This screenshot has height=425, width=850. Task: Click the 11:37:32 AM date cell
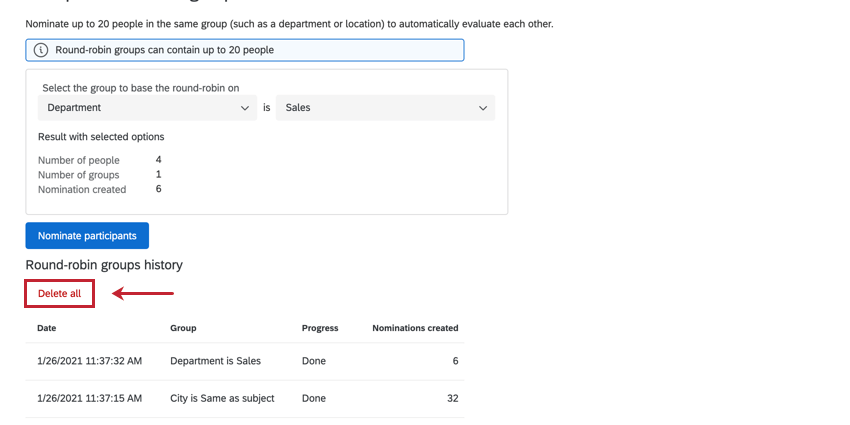coord(90,361)
